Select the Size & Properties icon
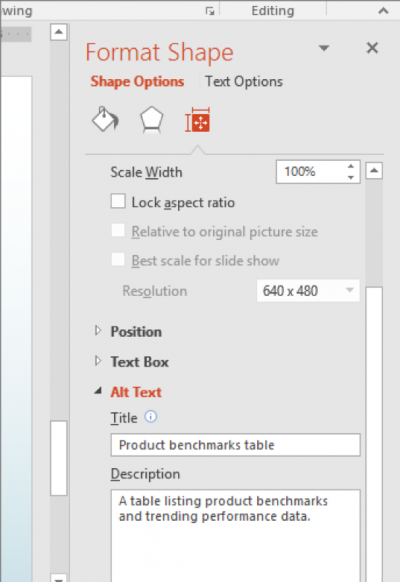The height and width of the screenshot is (582, 400). tap(198, 120)
